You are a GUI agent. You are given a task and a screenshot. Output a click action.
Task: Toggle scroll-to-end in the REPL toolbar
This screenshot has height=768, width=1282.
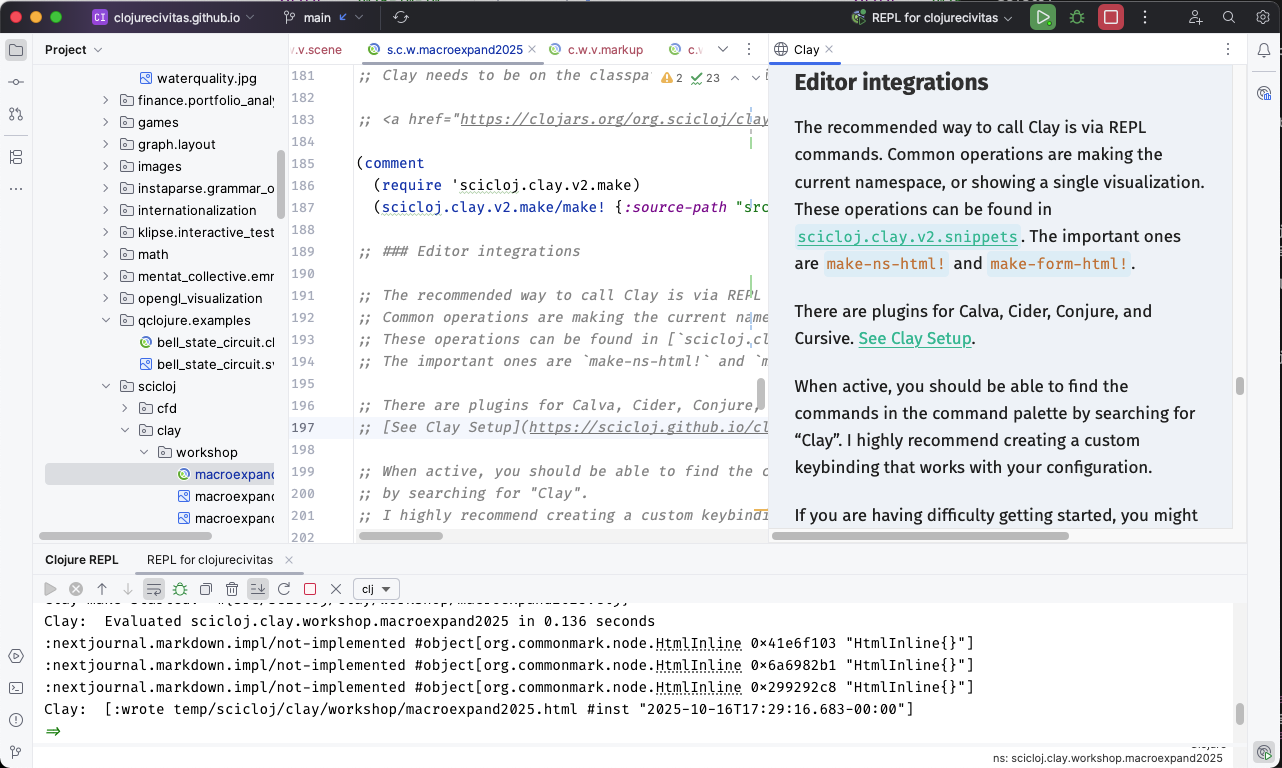258,589
